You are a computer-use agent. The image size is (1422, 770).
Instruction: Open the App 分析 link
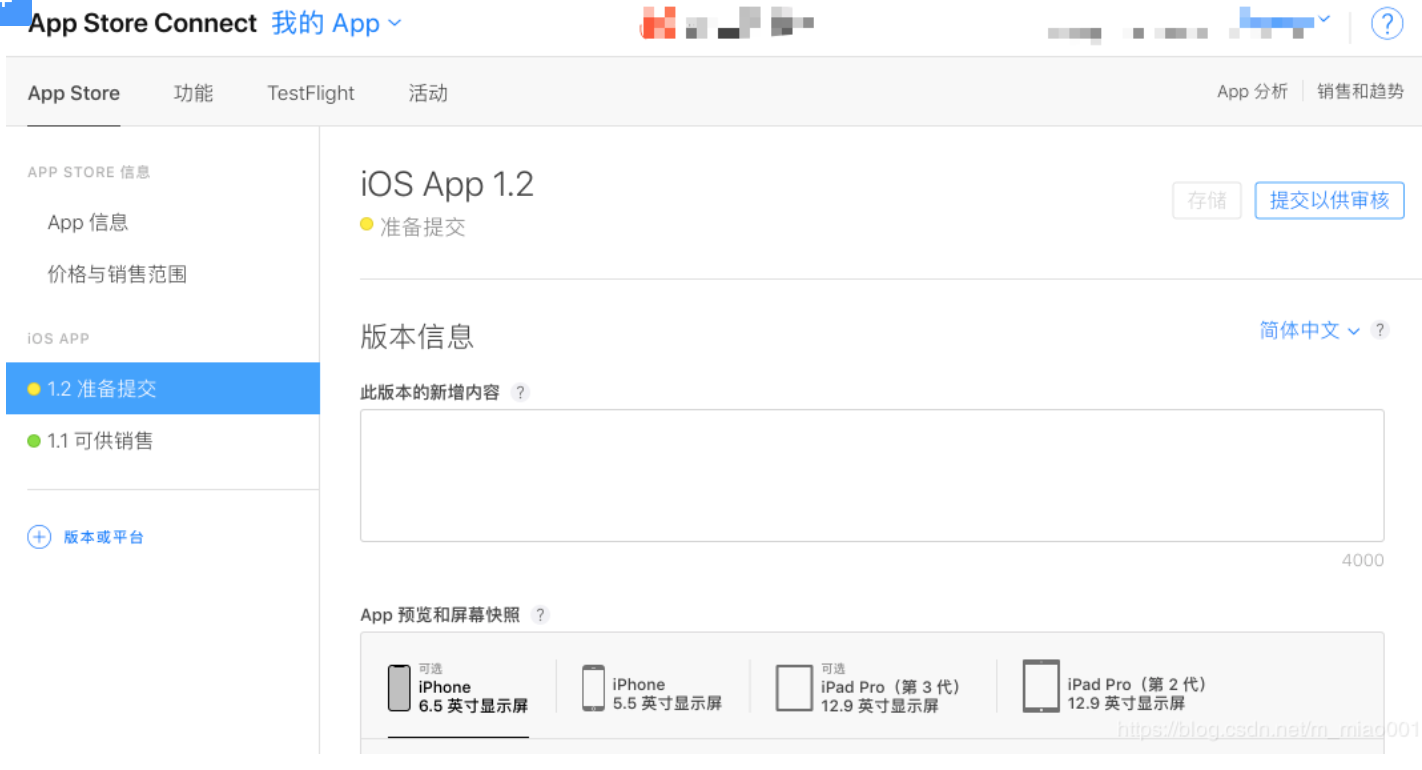coord(1252,91)
